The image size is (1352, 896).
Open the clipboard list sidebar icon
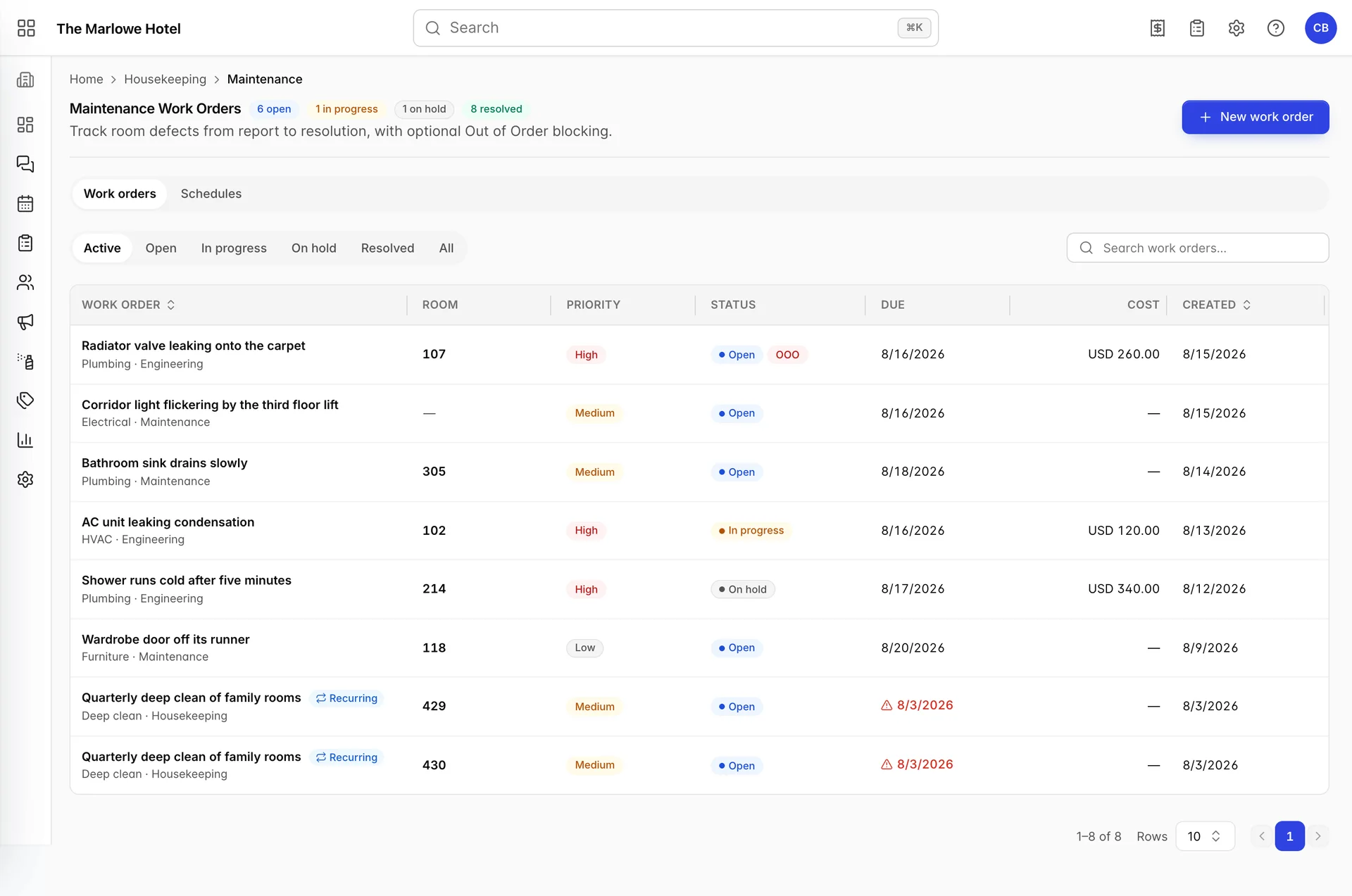pos(25,243)
